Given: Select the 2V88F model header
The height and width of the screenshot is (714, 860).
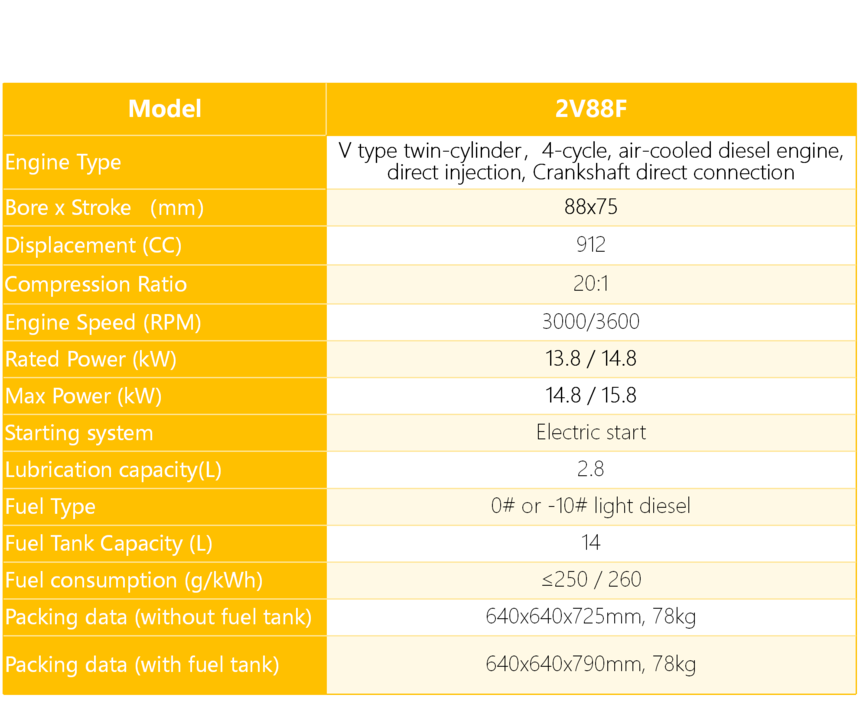Looking at the screenshot, I should coord(590,109).
